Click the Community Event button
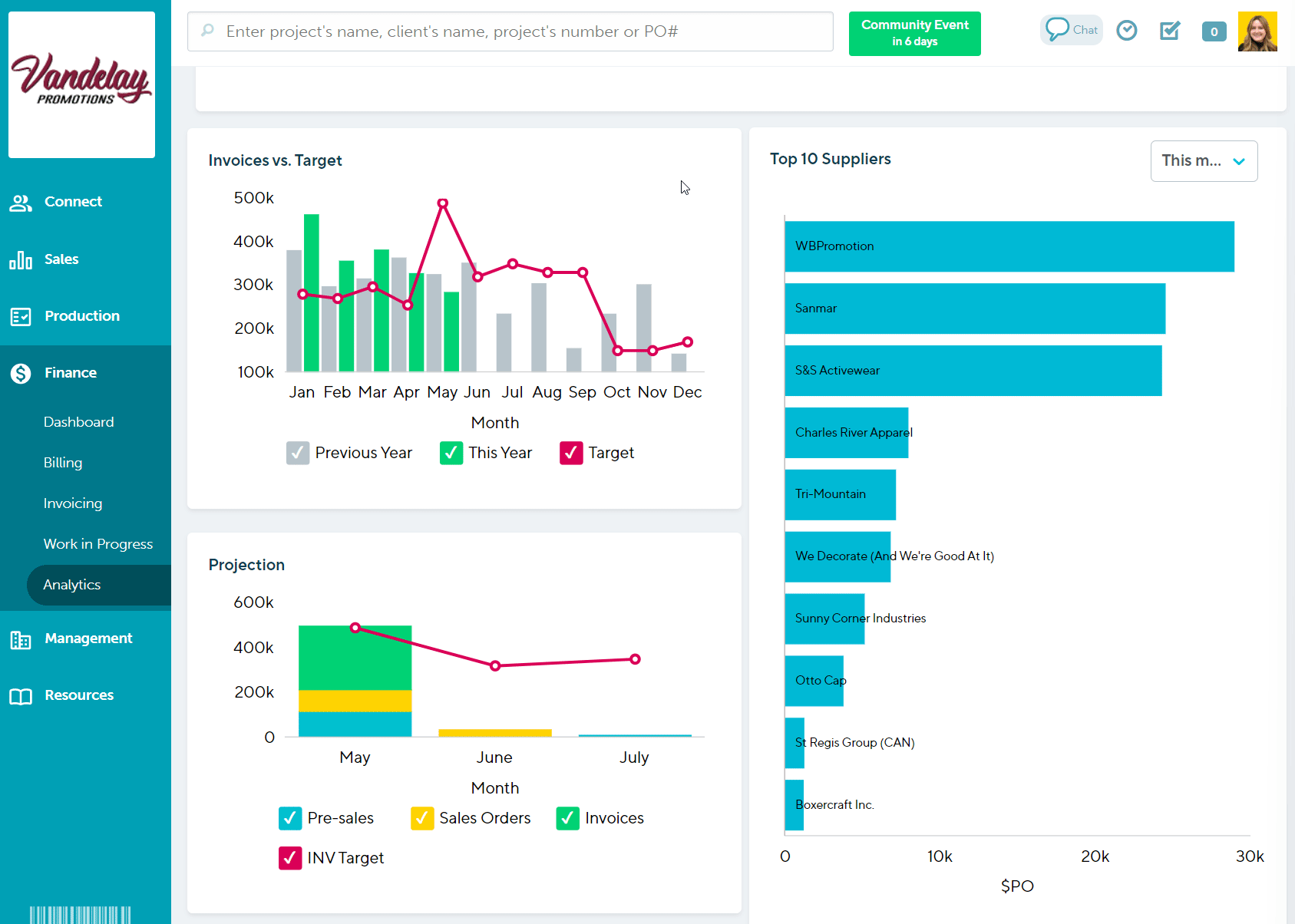 pos(914,33)
